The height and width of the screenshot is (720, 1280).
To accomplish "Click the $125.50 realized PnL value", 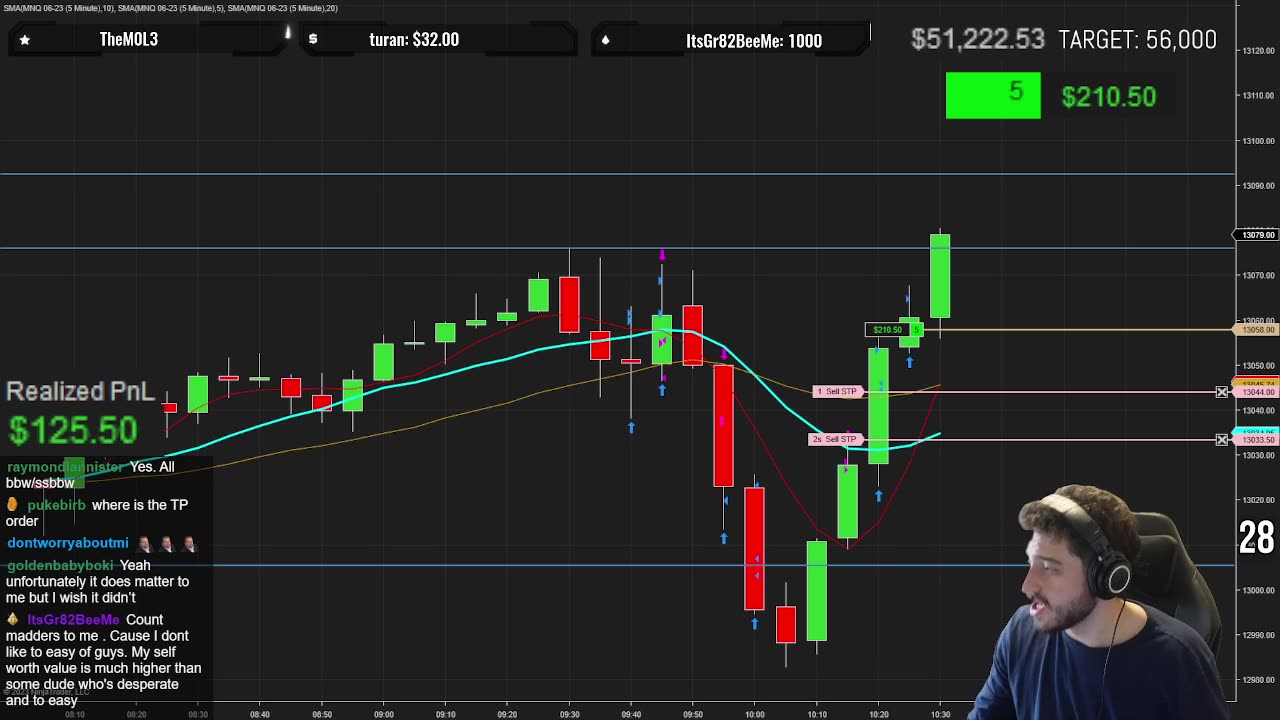I will point(73,430).
